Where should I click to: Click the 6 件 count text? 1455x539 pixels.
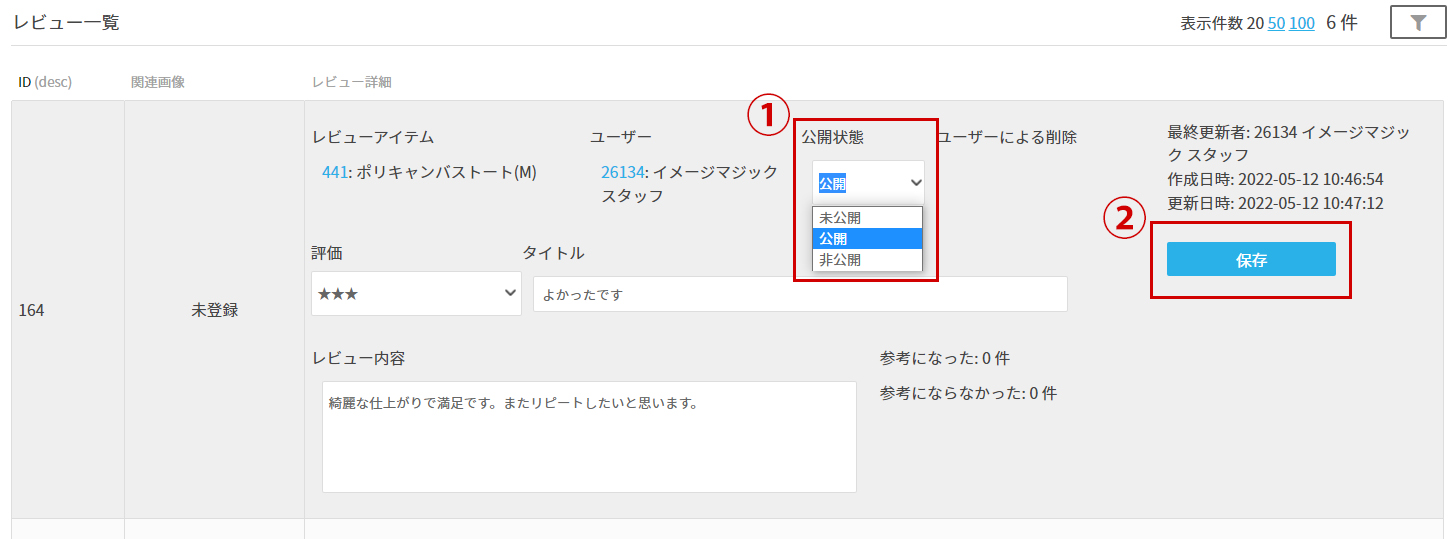coord(1342,22)
